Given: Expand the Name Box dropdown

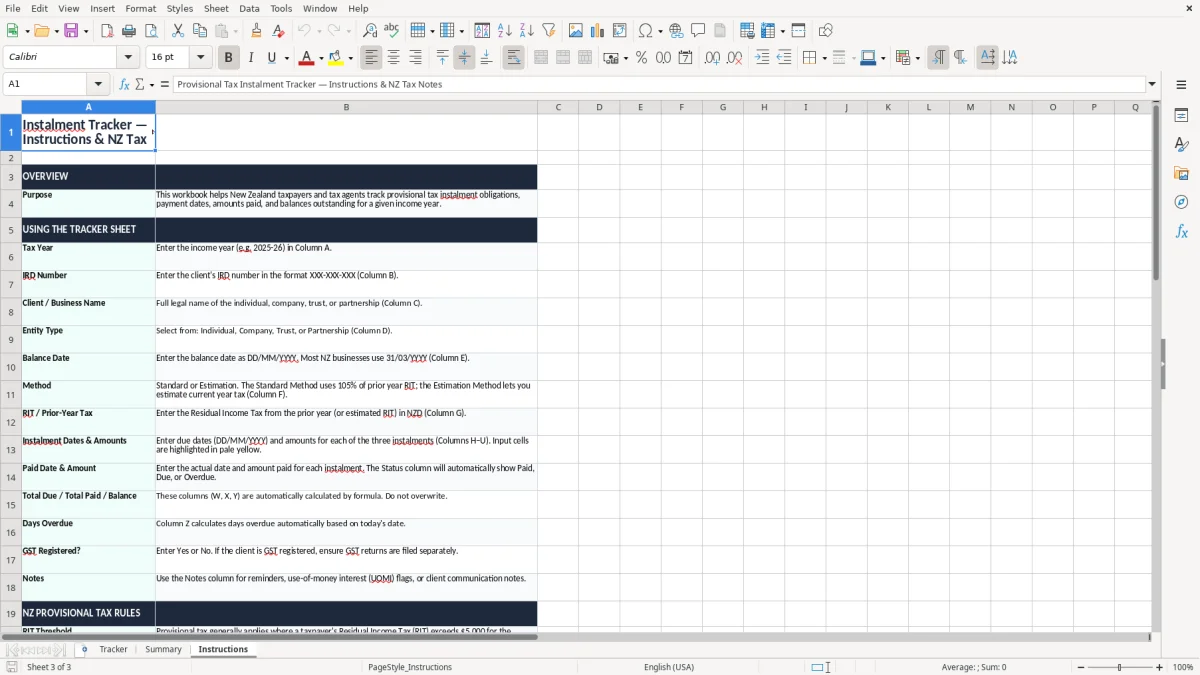Looking at the screenshot, I should coord(98,84).
